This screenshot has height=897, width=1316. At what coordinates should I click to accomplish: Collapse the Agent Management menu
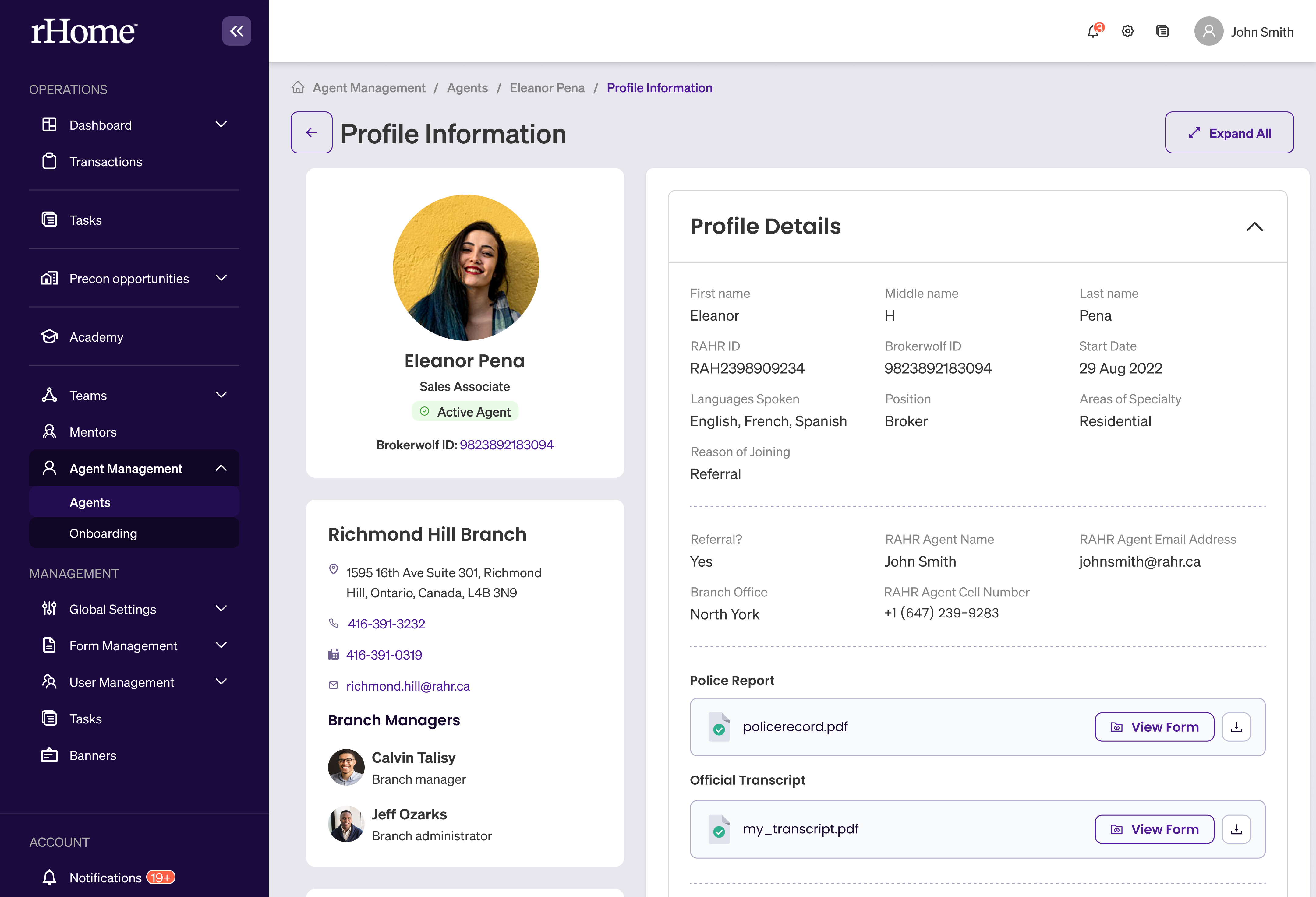tap(221, 468)
